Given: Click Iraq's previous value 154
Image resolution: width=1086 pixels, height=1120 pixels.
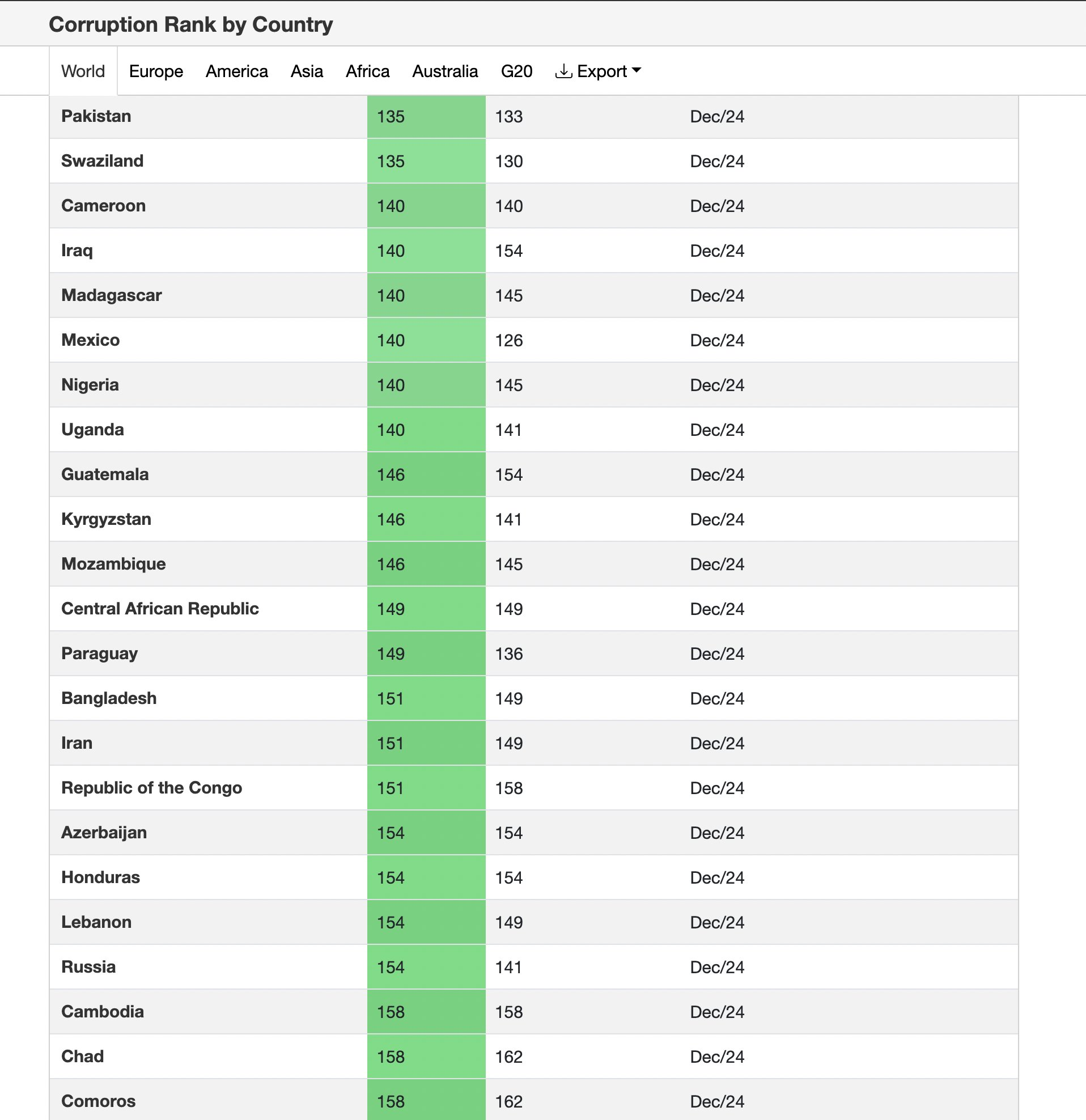Looking at the screenshot, I should pyautogui.click(x=508, y=251).
